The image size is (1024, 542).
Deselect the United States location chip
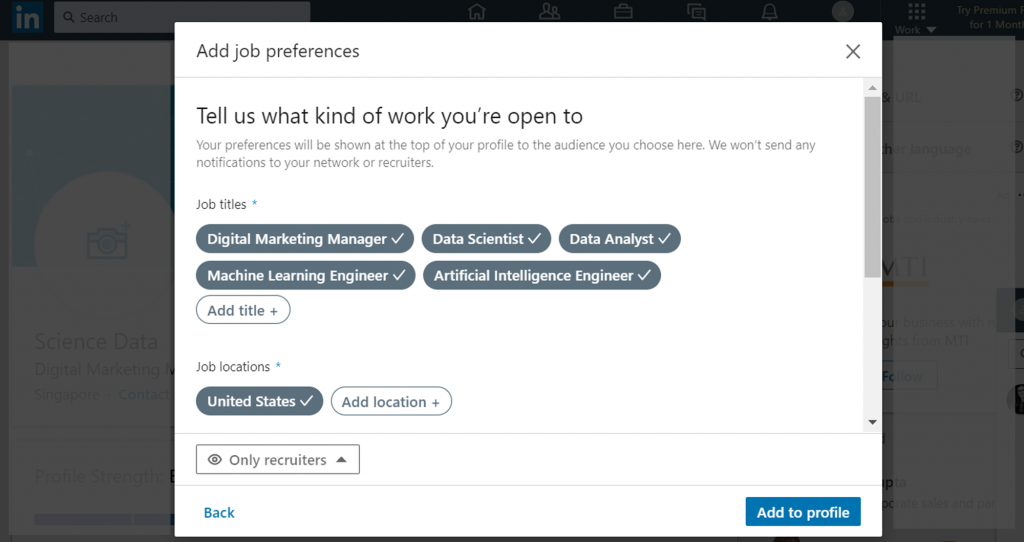pos(259,401)
